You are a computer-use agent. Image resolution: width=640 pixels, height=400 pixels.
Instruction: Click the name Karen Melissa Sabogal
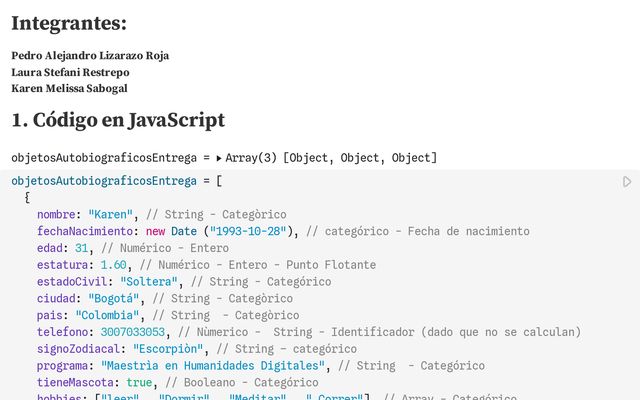[x=69, y=88]
